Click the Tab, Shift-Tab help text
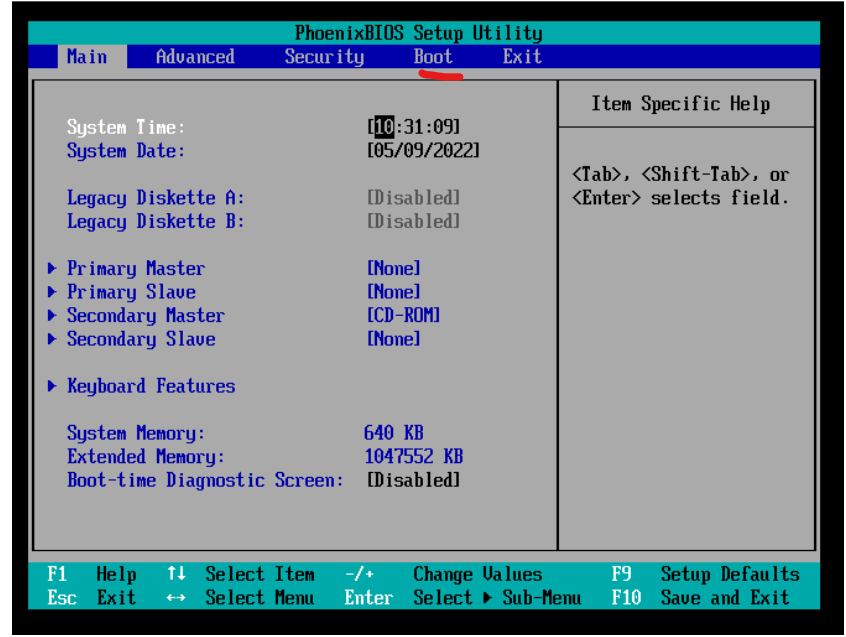The height and width of the screenshot is (637, 846). 680,186
